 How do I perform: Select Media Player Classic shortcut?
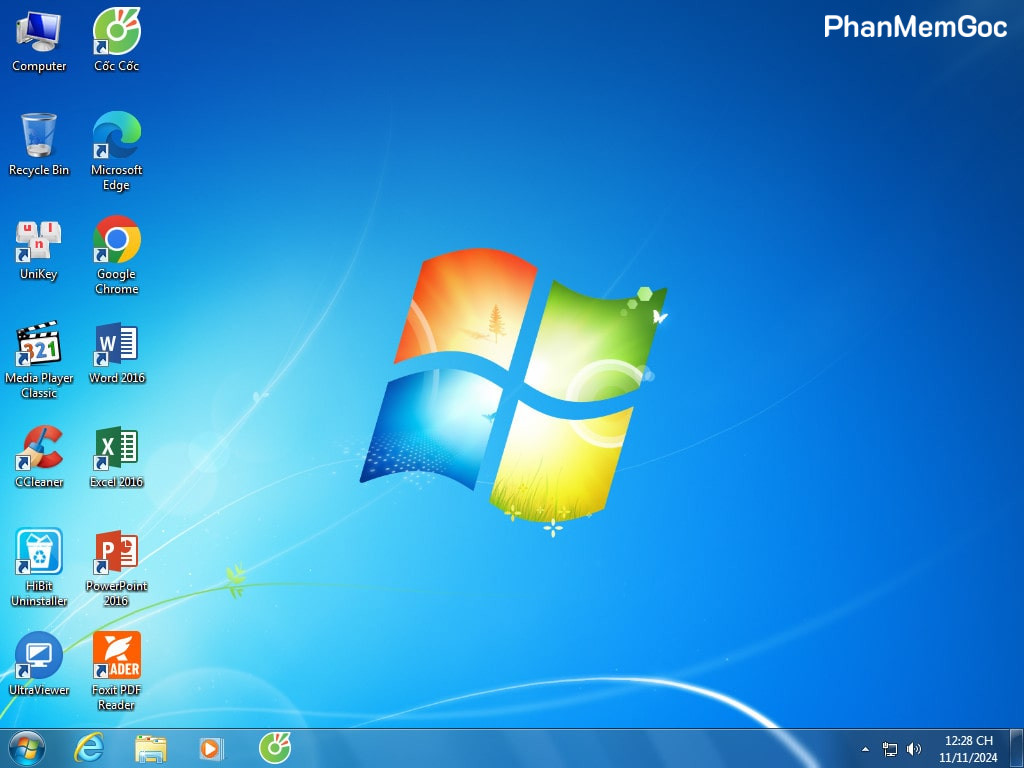pos(39,345)
